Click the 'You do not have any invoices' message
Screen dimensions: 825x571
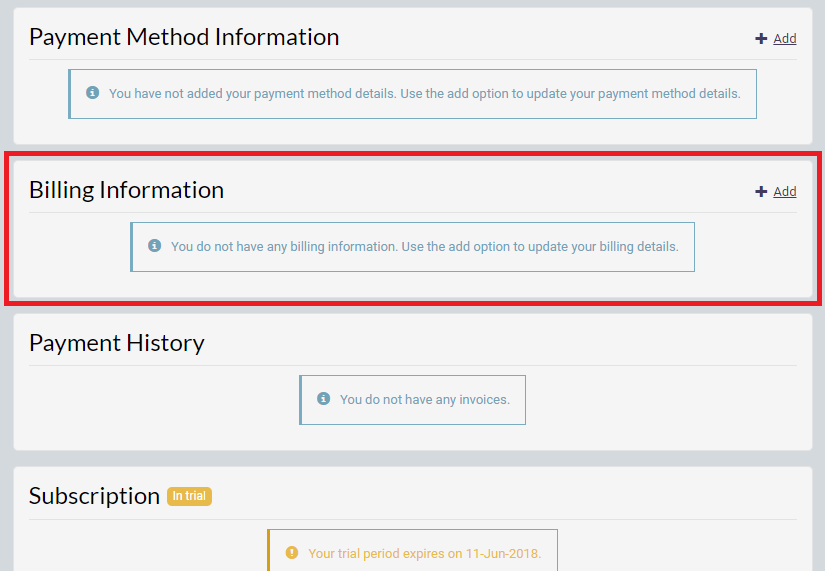click(x=425, y=400)
